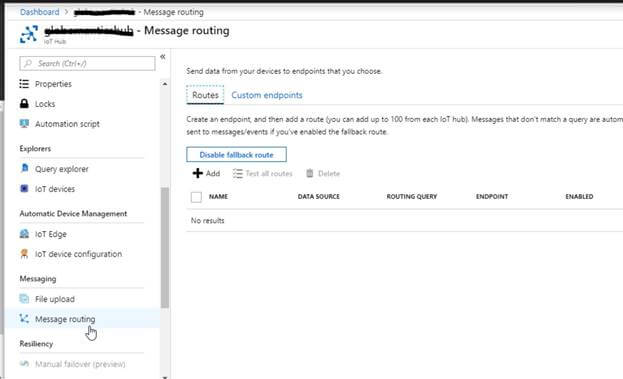623x379 pixels.
Task: Click the Disable fallback route button
Action: click(x=236, y=155)
